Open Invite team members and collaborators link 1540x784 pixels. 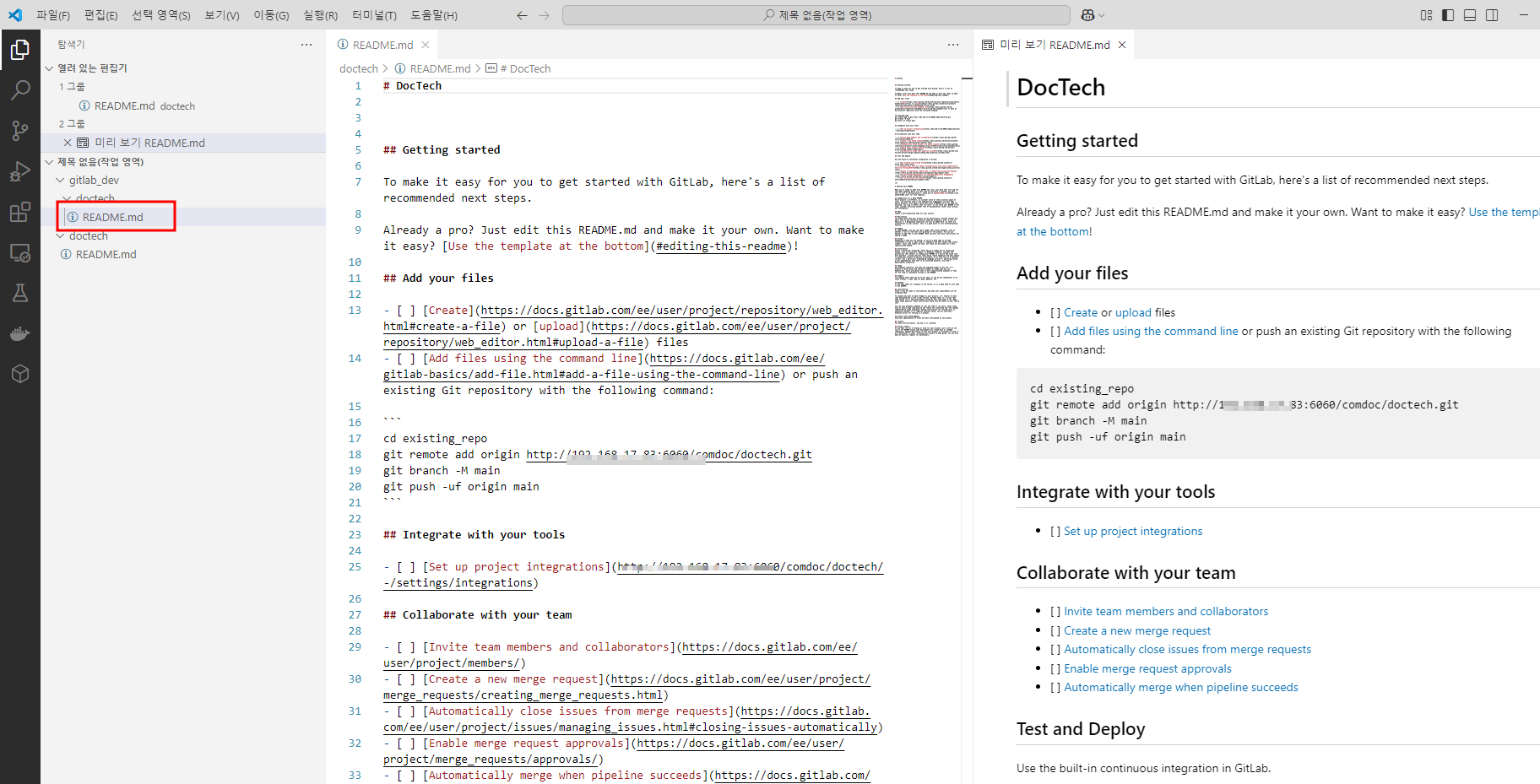pyautogui.click(x=1166, y=612)
